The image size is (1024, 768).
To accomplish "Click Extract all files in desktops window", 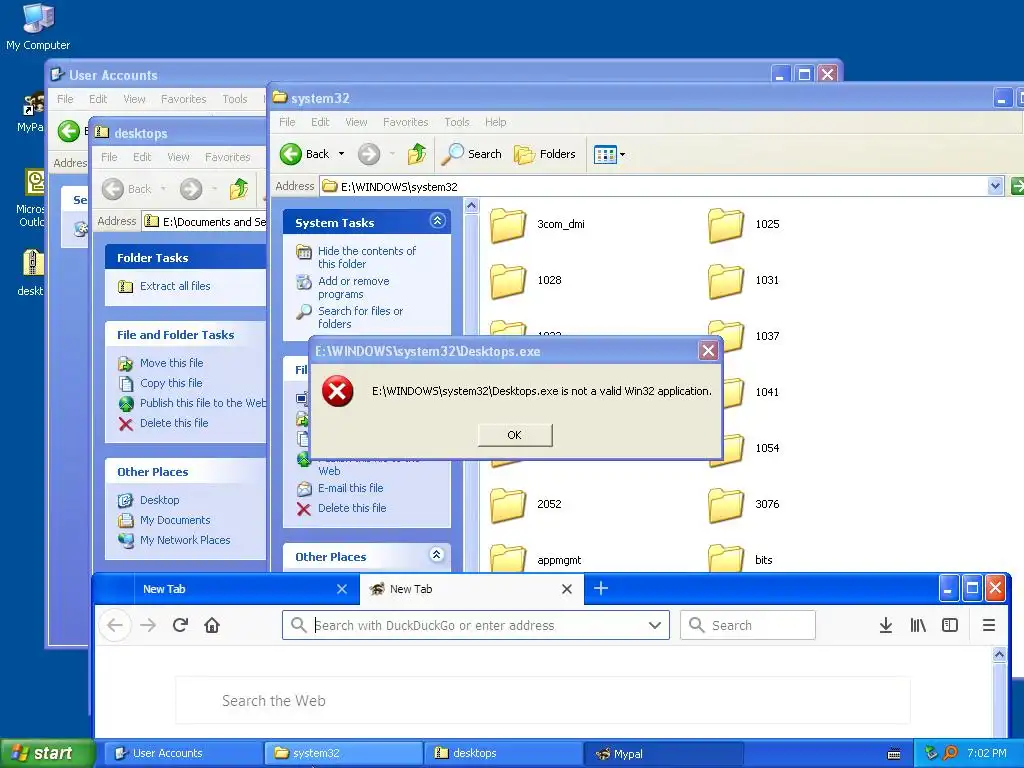I will pyautogui.click(x=174, y=286).
